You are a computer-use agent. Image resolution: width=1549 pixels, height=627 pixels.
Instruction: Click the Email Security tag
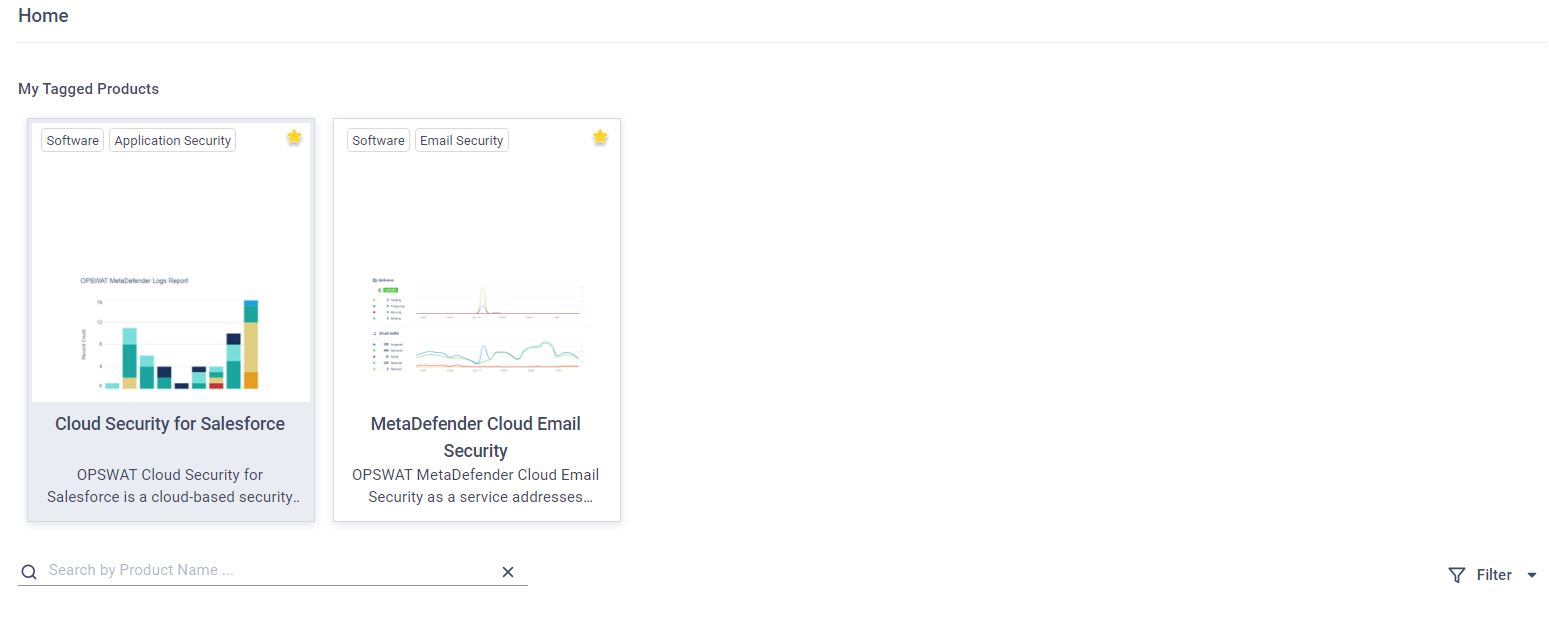coord(462,140)
